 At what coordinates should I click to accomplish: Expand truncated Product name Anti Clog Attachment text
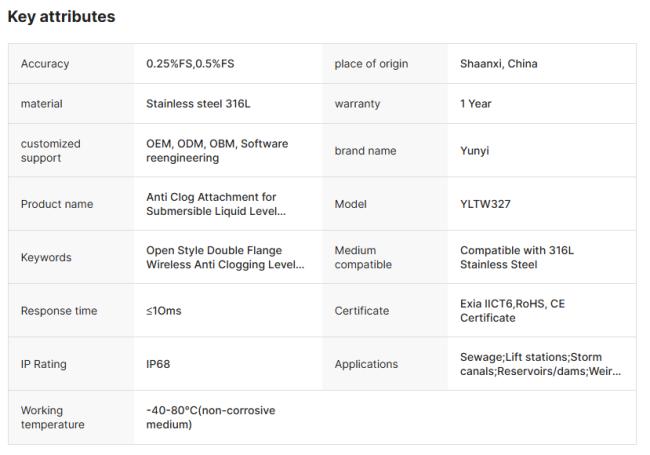point(217,204)
